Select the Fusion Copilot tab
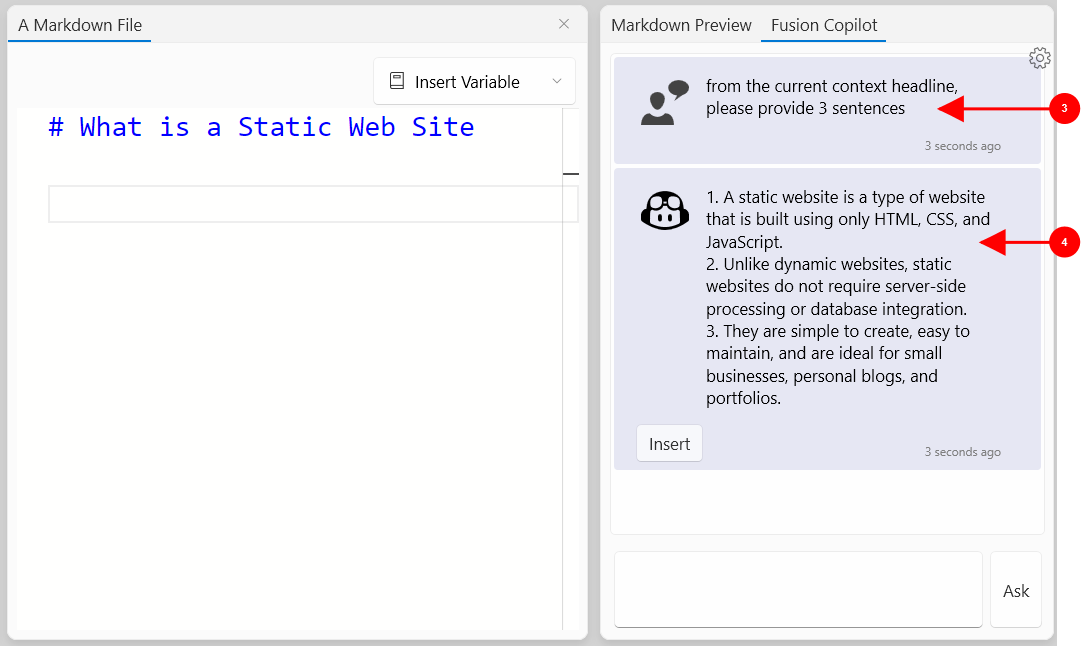The image size is (1084, 646). (x=823, y=25)
